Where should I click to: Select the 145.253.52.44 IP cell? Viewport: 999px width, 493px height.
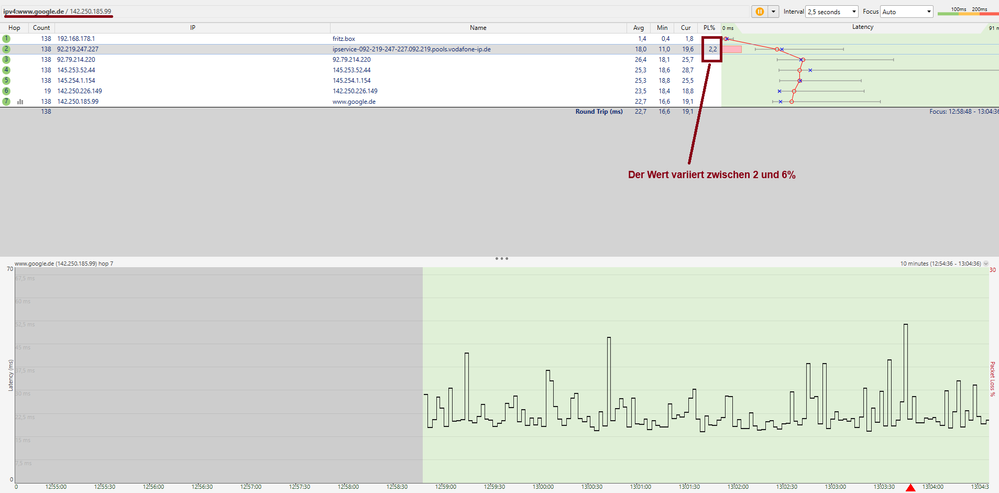[x=76, y=70]
